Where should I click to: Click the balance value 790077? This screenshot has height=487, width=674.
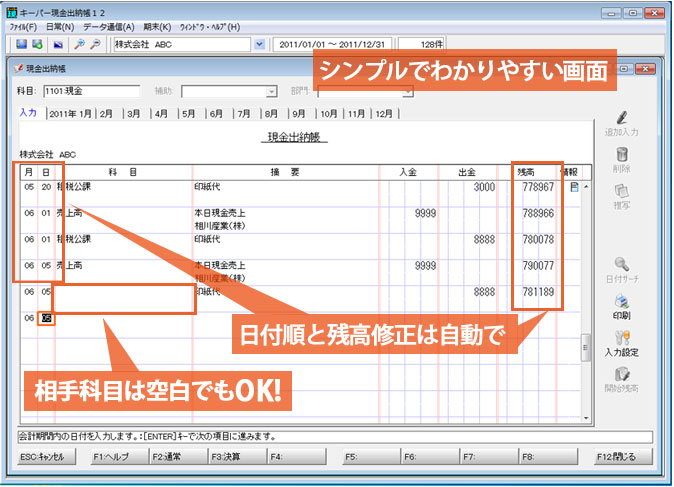[538, 266]
